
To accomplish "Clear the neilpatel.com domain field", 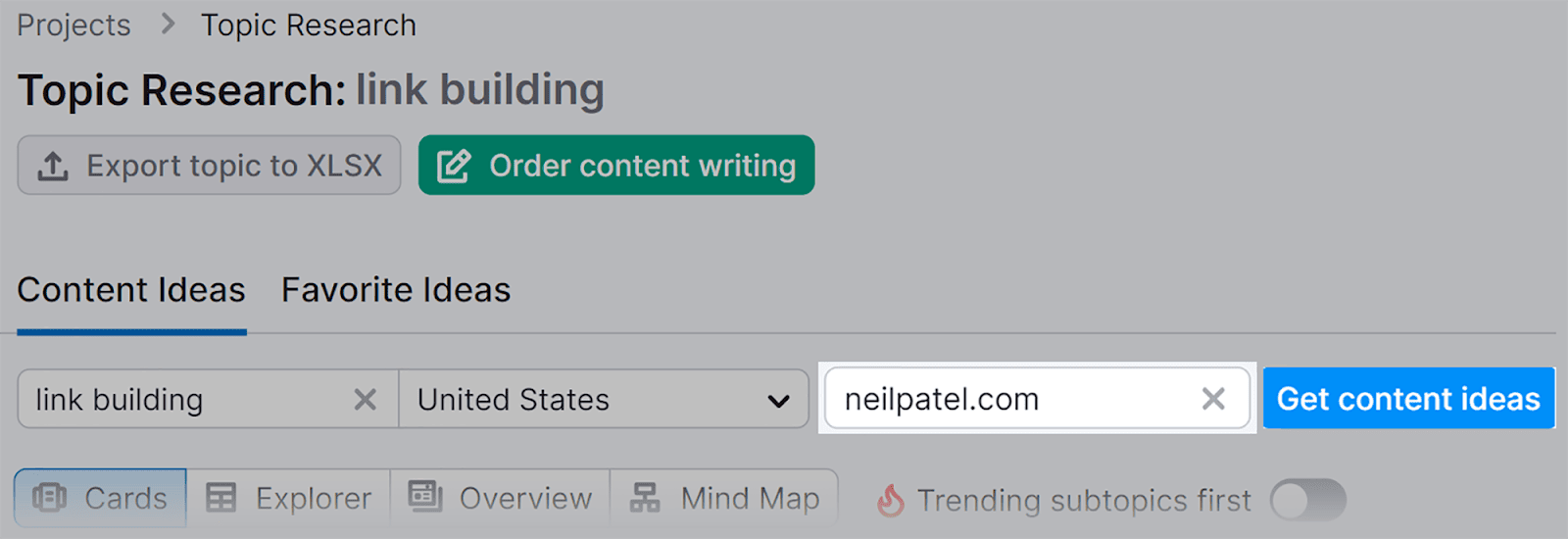I will click(1213, 399).
